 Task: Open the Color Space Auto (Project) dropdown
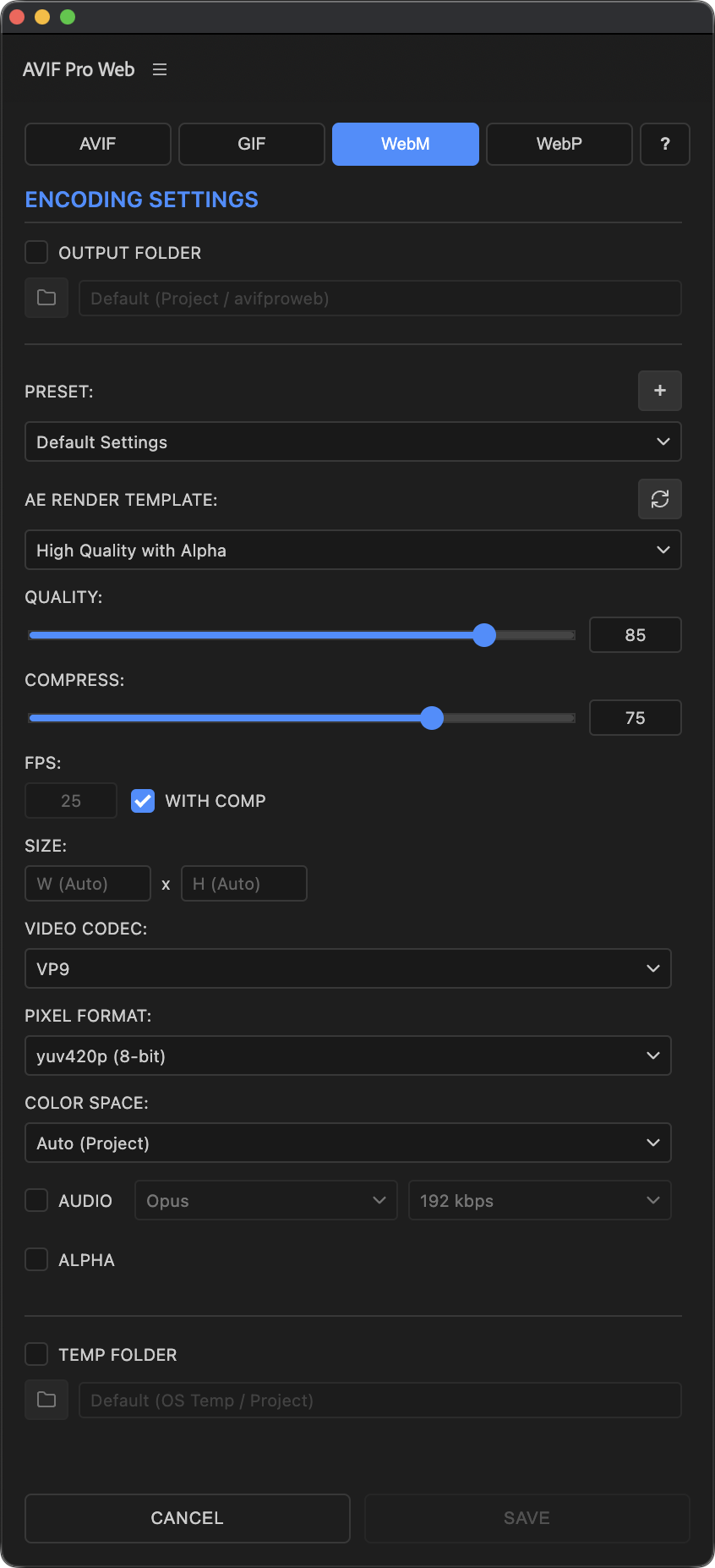348,1143
